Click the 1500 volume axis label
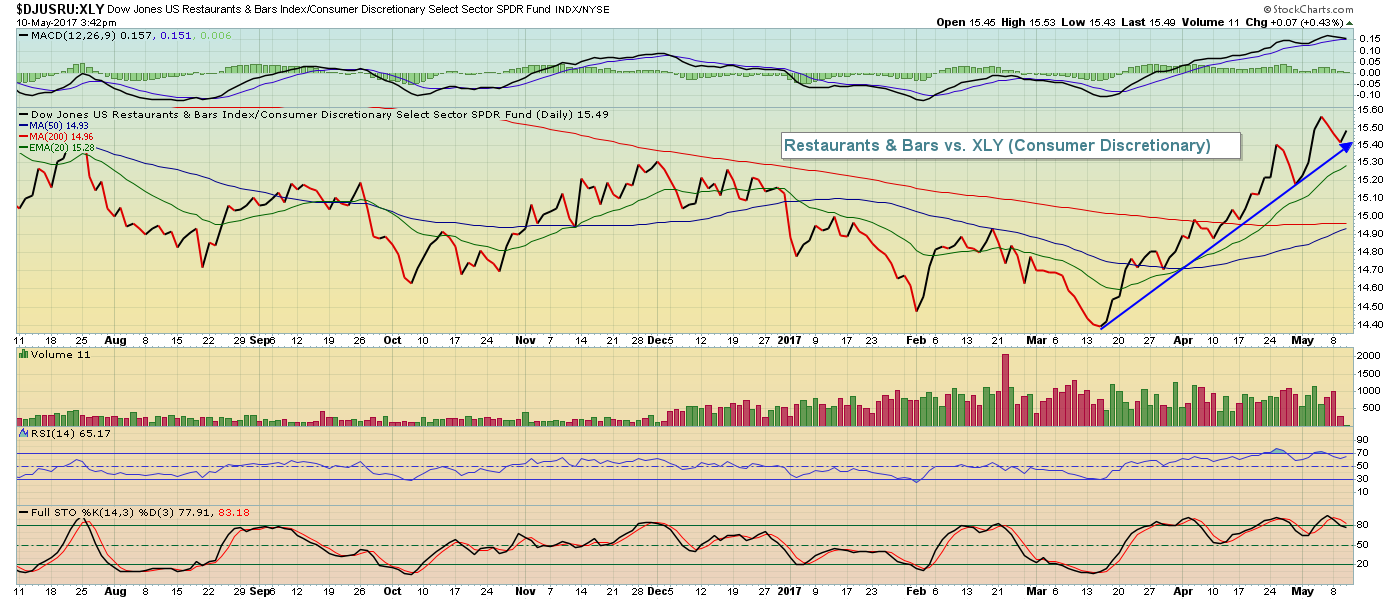This screenshot has width=1400, height=600. [1367, 373]
